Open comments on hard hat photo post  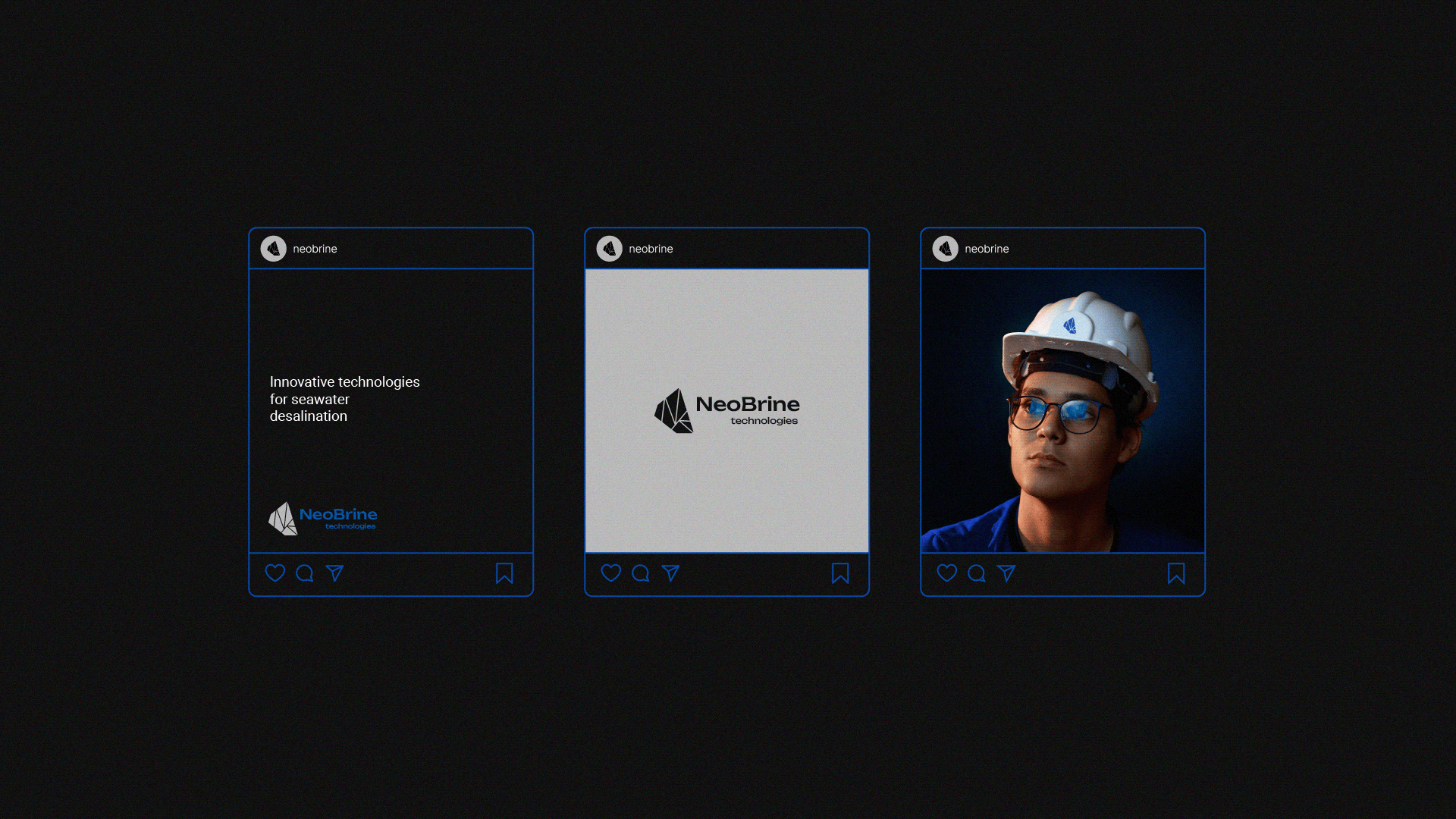tap(977, 573)
